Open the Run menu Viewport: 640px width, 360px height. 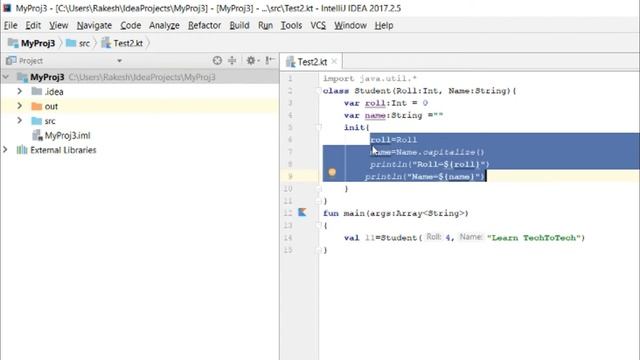pyautogui.click(x=265, y=25)
